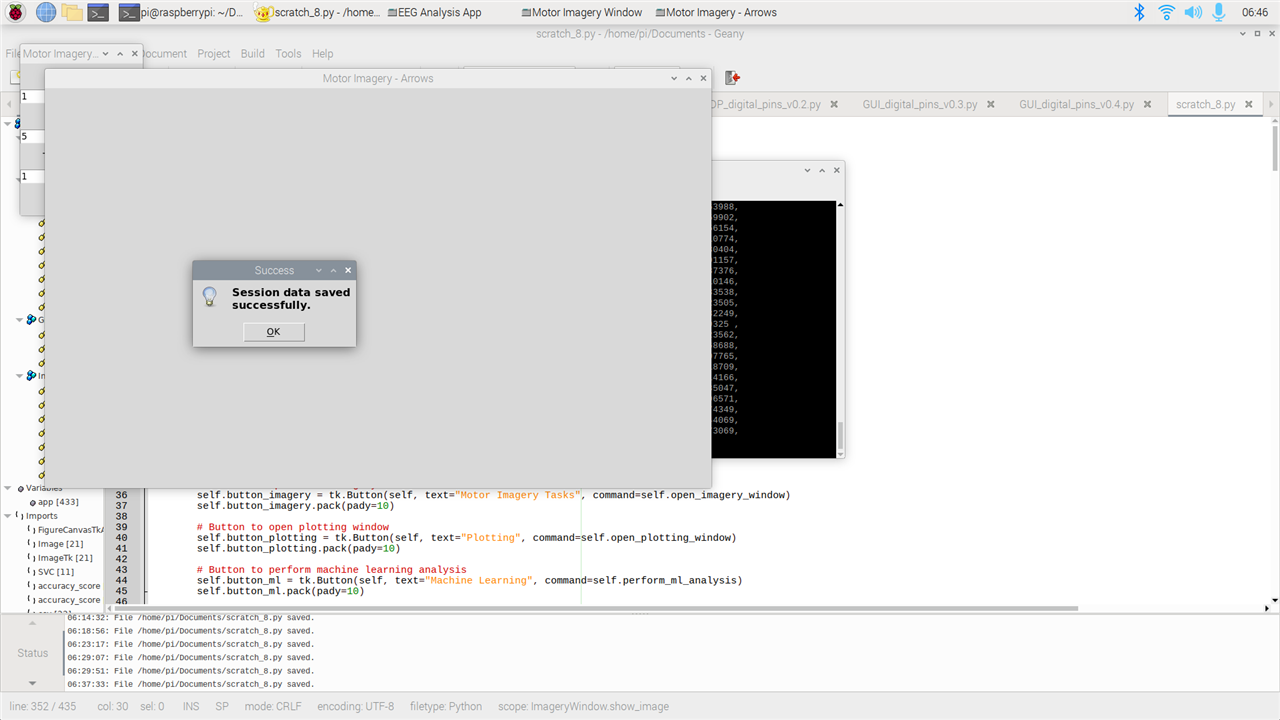Collapse the 'I...' class group in symbols tree
Image resolution: width=1280 pixels, height=720 pixels.
point(20,376)
